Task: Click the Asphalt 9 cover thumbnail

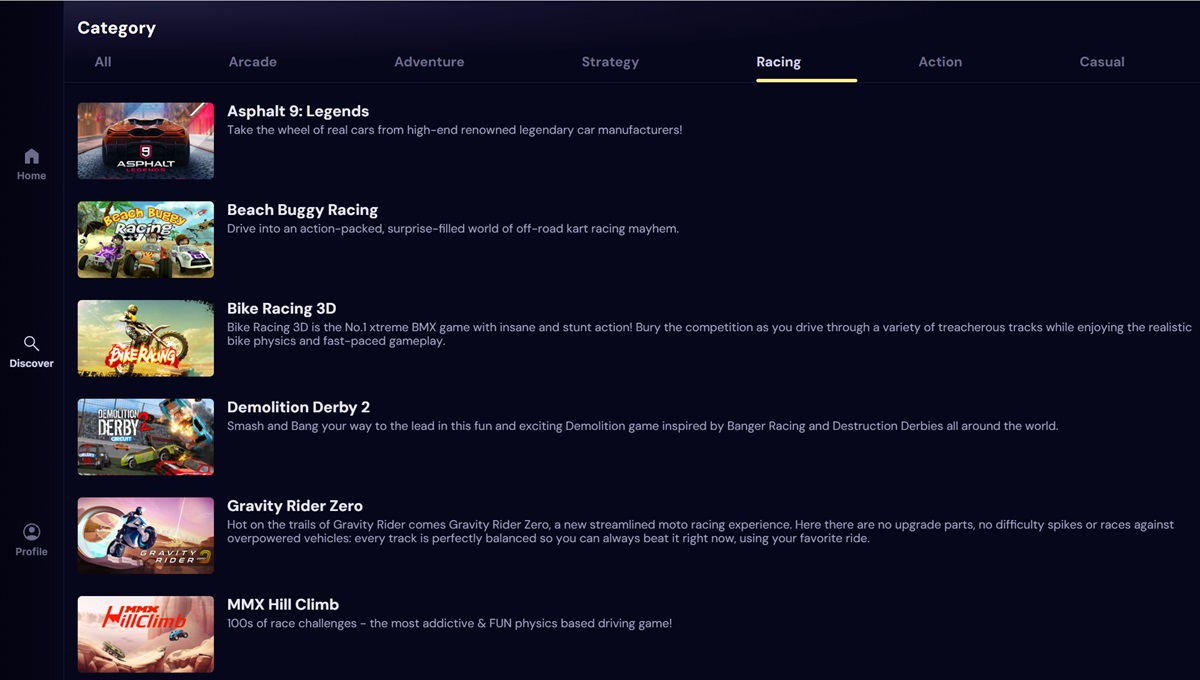Action: click(x=145, y=140)
